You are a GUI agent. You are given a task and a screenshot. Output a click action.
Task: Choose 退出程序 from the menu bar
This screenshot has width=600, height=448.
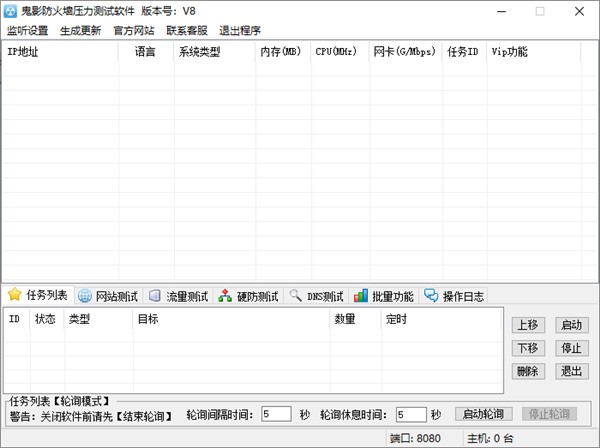[x=240, y=30]
